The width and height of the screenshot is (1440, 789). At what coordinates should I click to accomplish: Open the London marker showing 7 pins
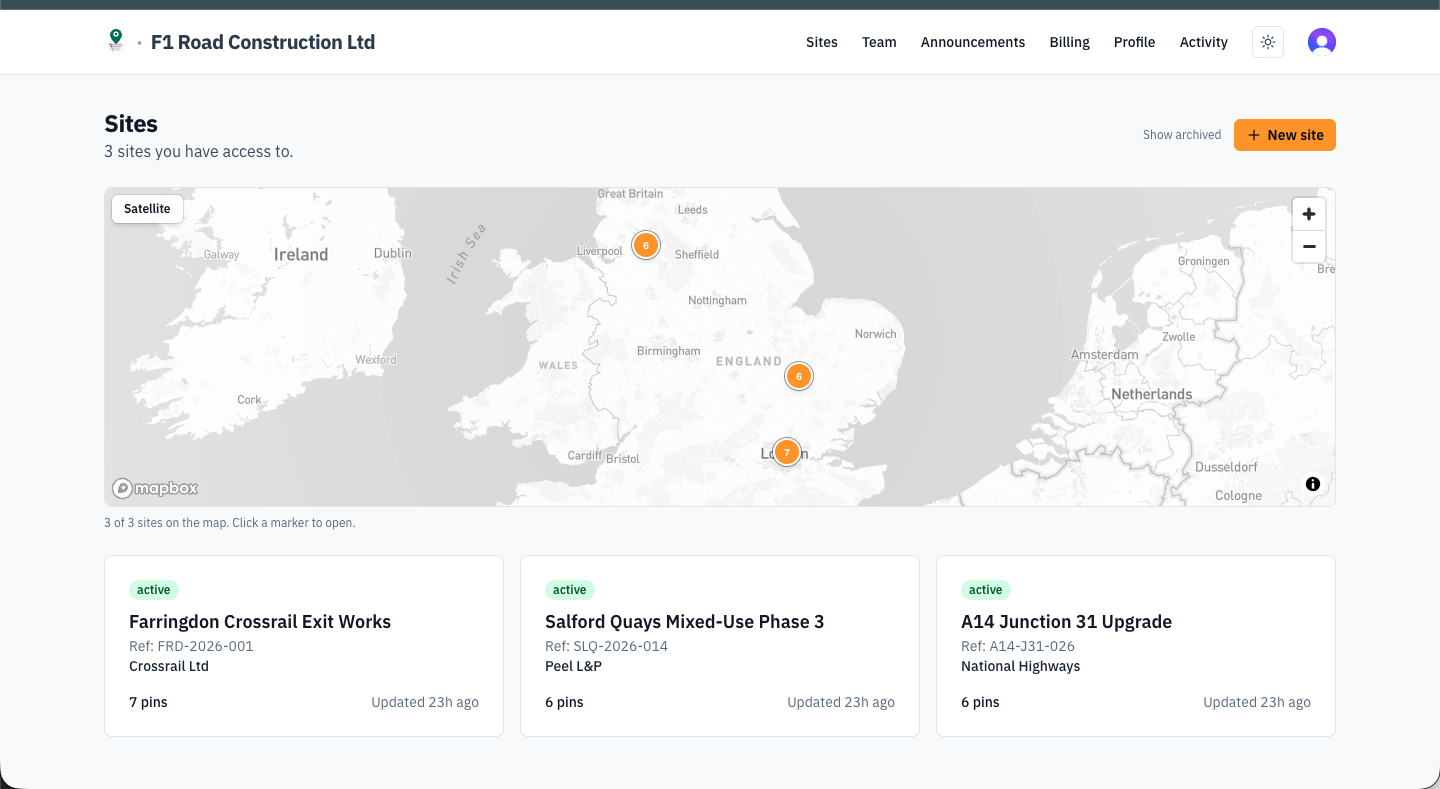(x=787, y=451)
